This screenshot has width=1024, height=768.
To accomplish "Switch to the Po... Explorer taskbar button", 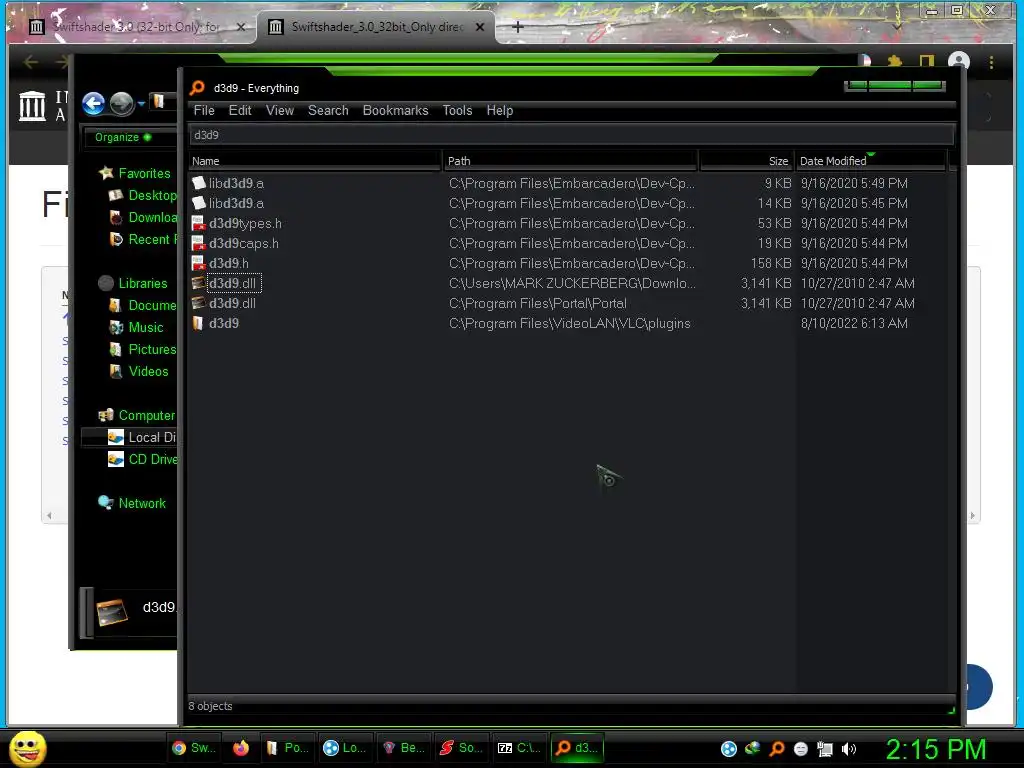I will point(288,748).
